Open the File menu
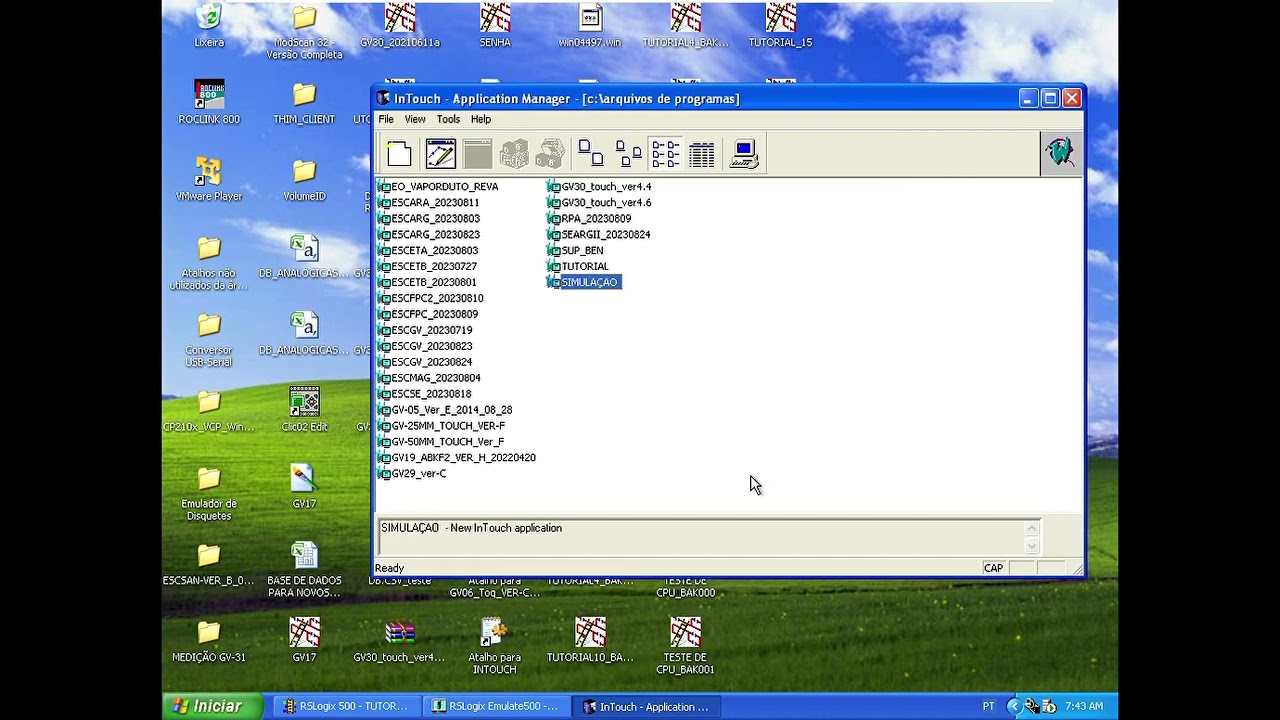Screen dimensions: 1280x720 (x=385, y=119)
